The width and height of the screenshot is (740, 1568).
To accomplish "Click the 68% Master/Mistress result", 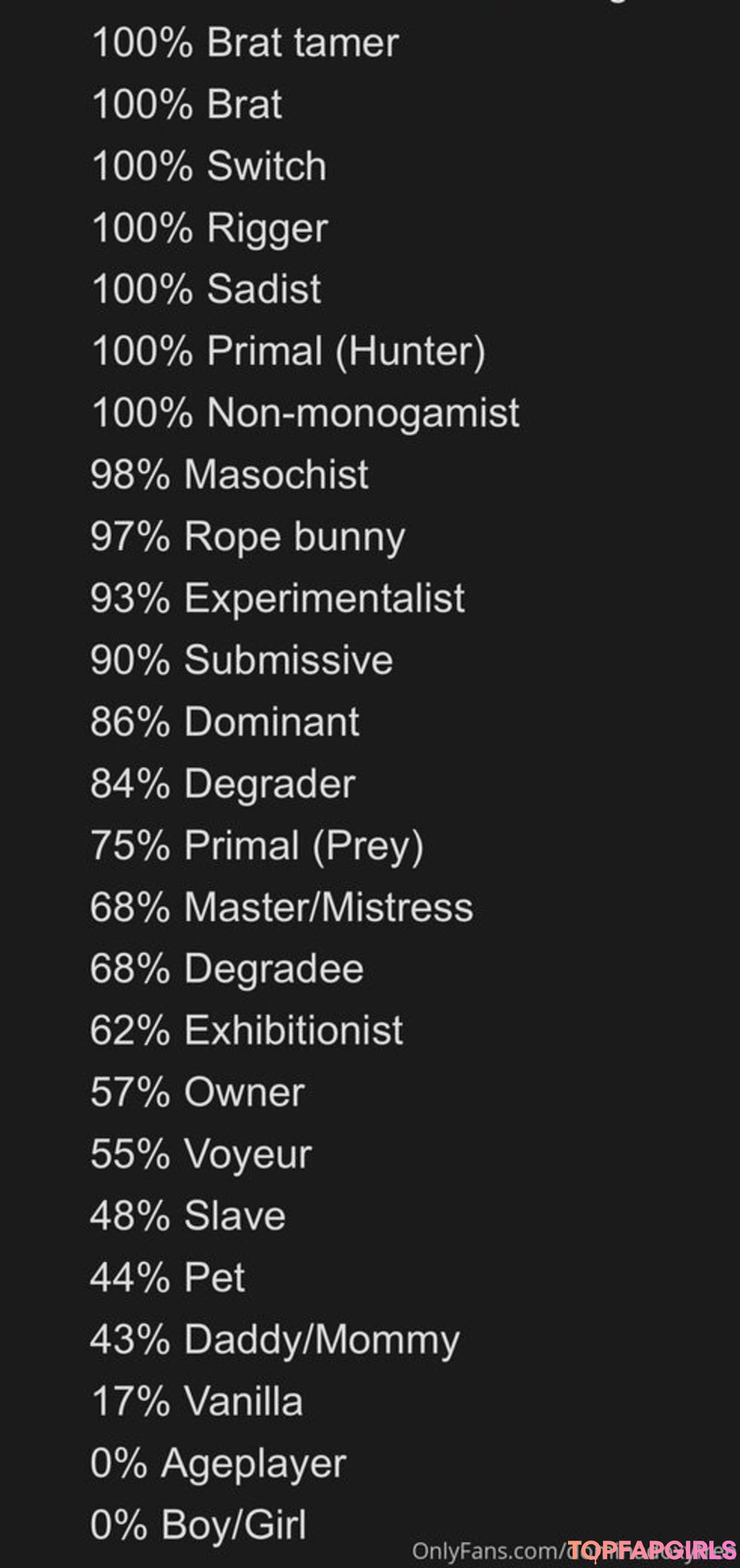I will 282,907.
